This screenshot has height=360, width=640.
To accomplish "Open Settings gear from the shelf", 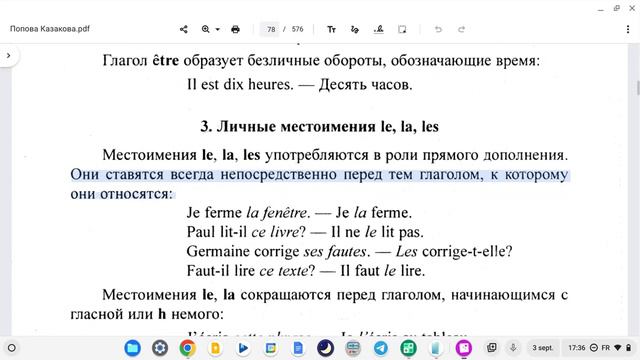I will pyautogui.click(x=160, y=348).
